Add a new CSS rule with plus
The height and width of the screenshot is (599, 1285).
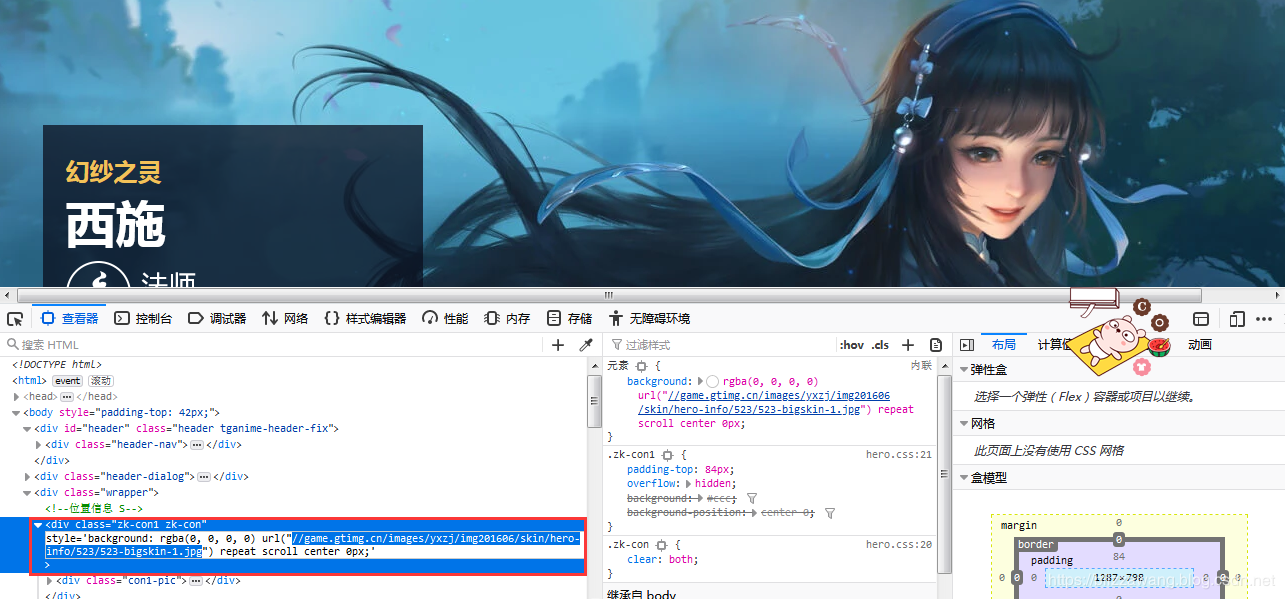(x=908, y=345)
